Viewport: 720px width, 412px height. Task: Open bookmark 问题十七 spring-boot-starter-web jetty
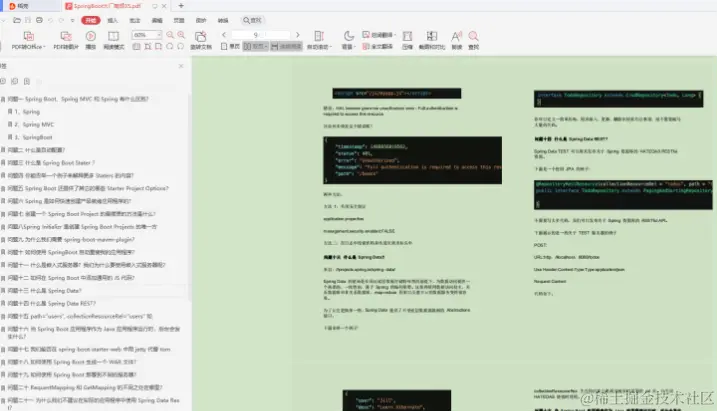point(89,350)
